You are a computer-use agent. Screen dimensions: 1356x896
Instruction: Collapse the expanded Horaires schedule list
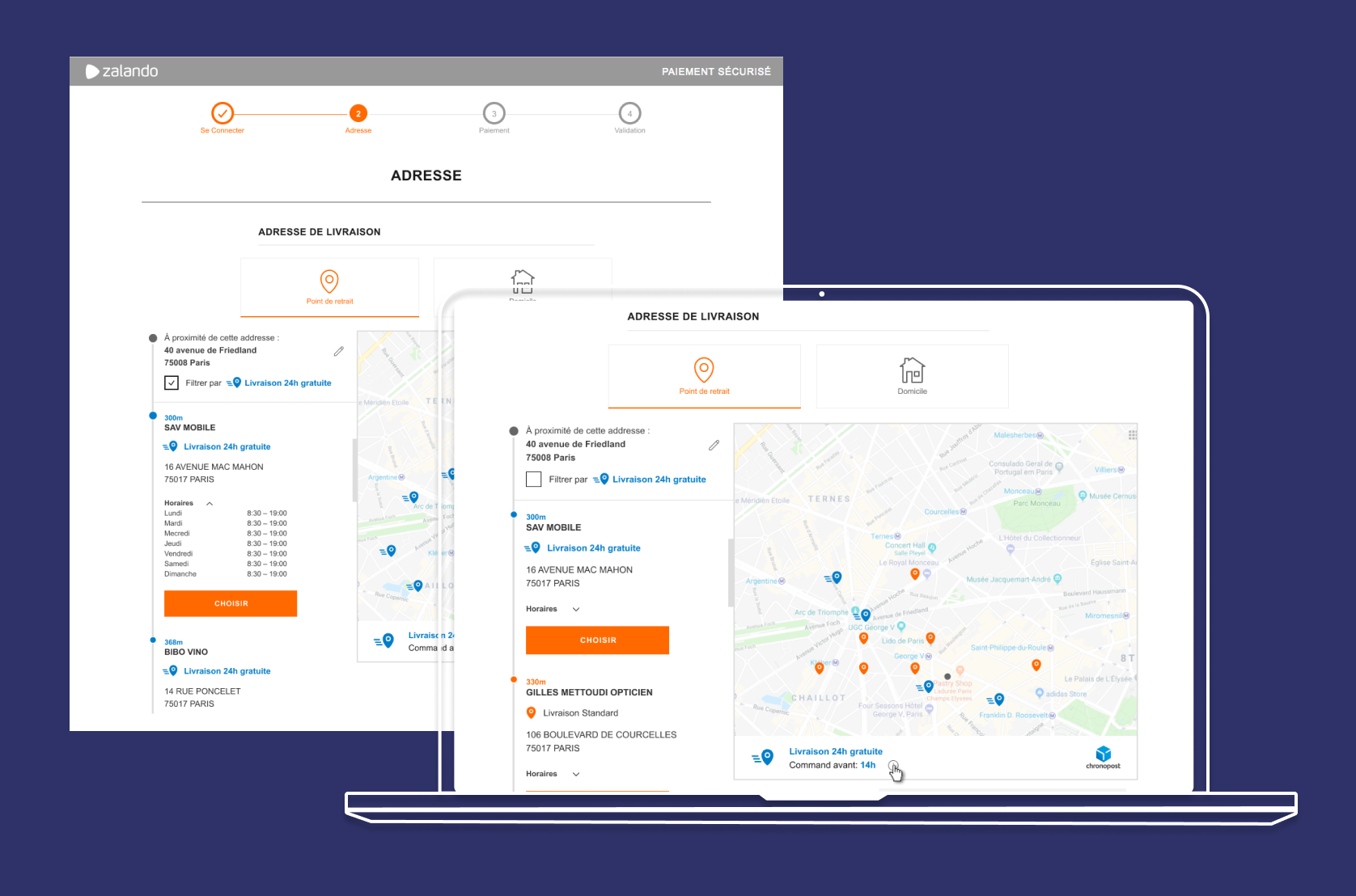coord(210,503)
